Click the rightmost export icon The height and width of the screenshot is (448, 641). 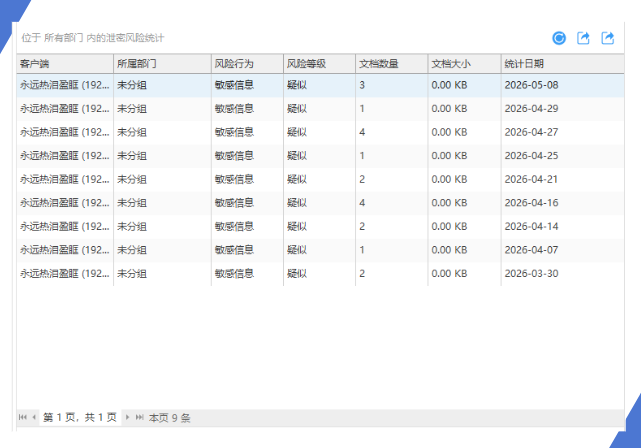click(608, 38)
